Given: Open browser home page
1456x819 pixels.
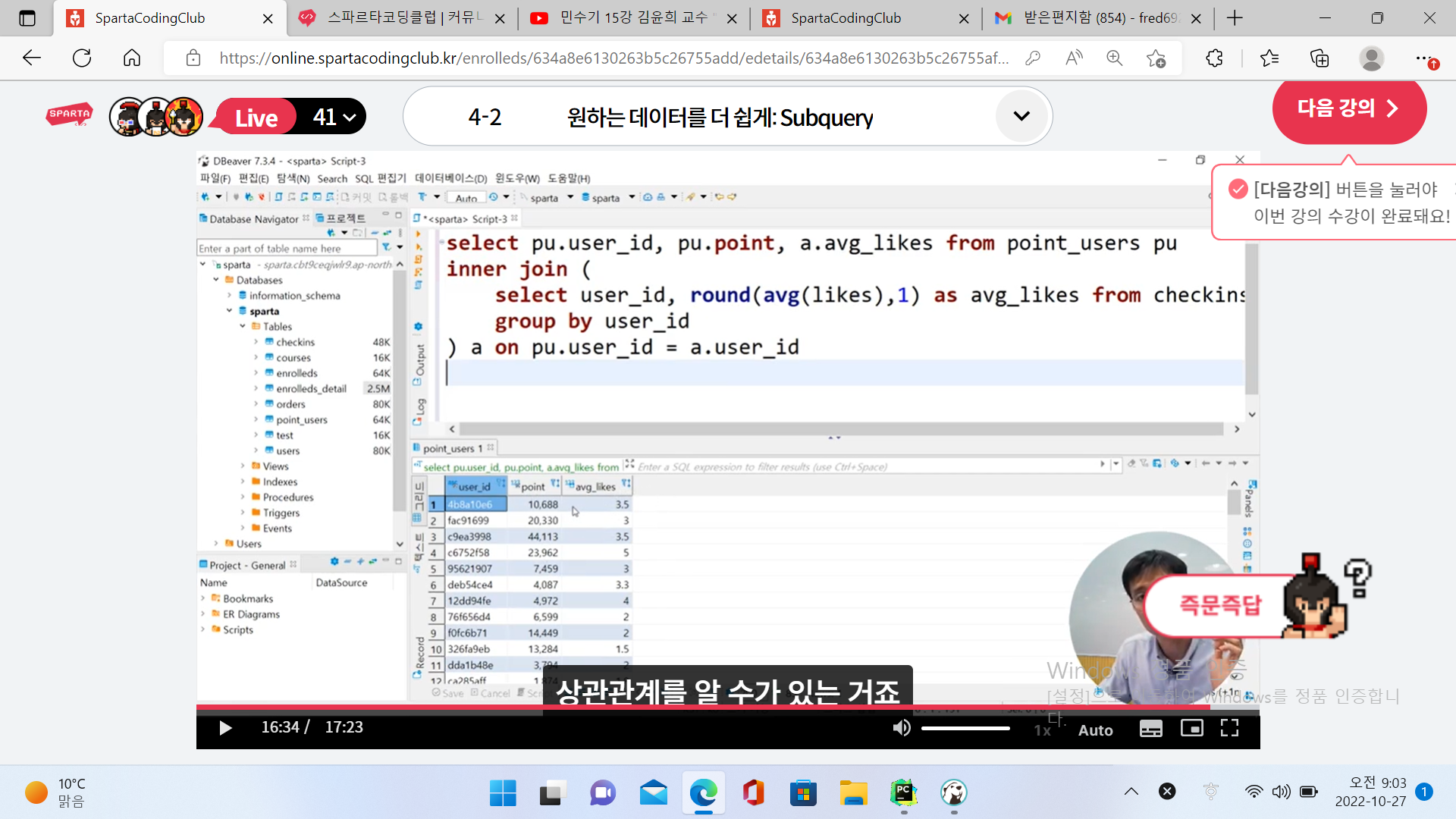Looking at the screenshot, I should pyautogui.click(x=132, y=58).
